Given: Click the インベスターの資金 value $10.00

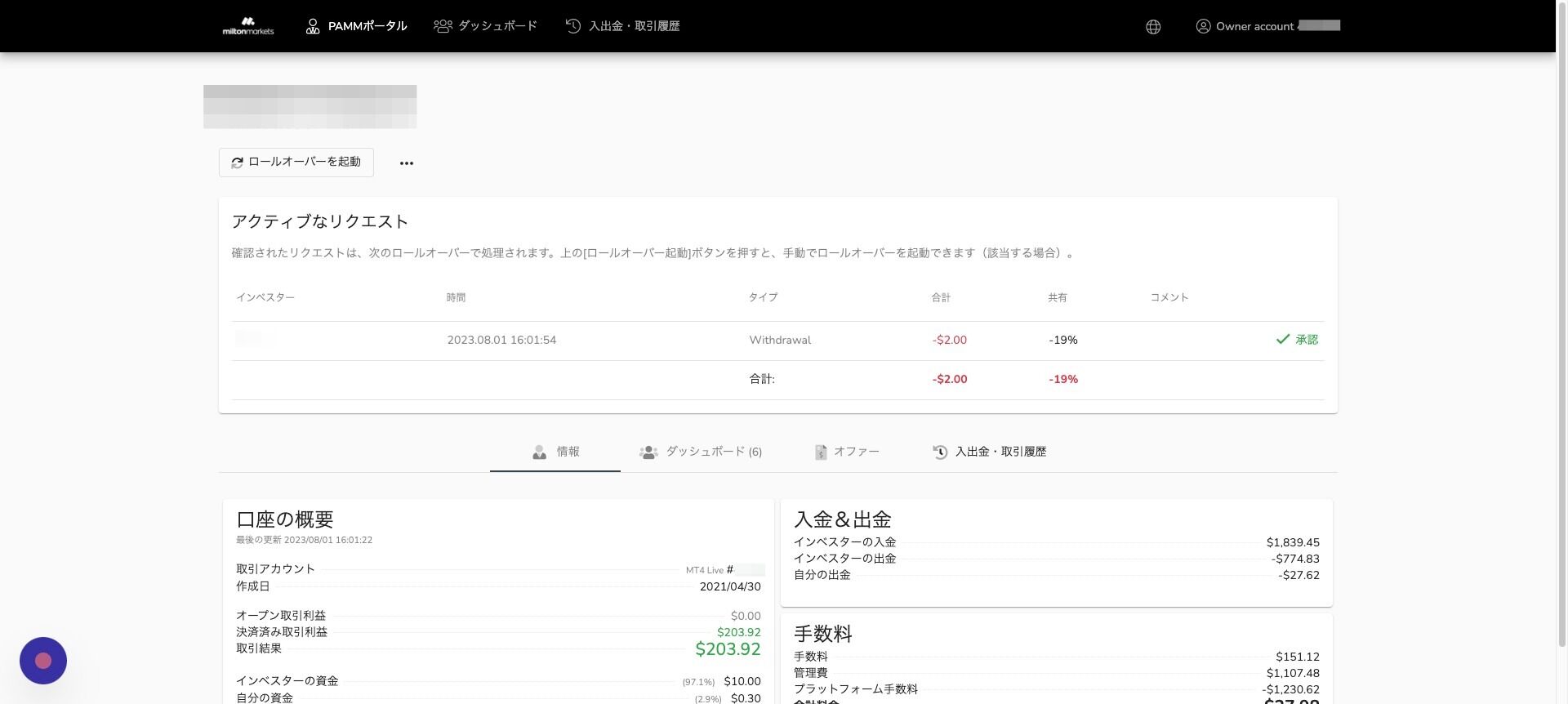Looking at the screenshot, I should (x=742, y=681).
